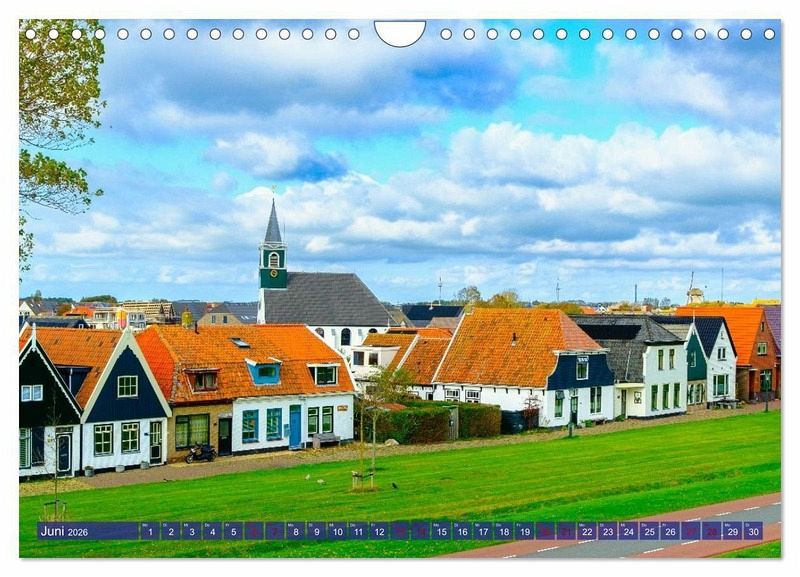This screenshot has height=577, width=800.
Task: Click the 'Juni 2026' month label
Action: (64, 531)
